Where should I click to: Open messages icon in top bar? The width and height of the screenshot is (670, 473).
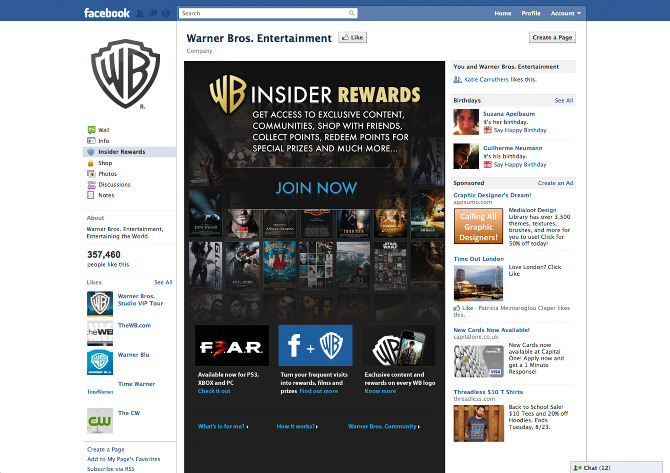(153, 14)
